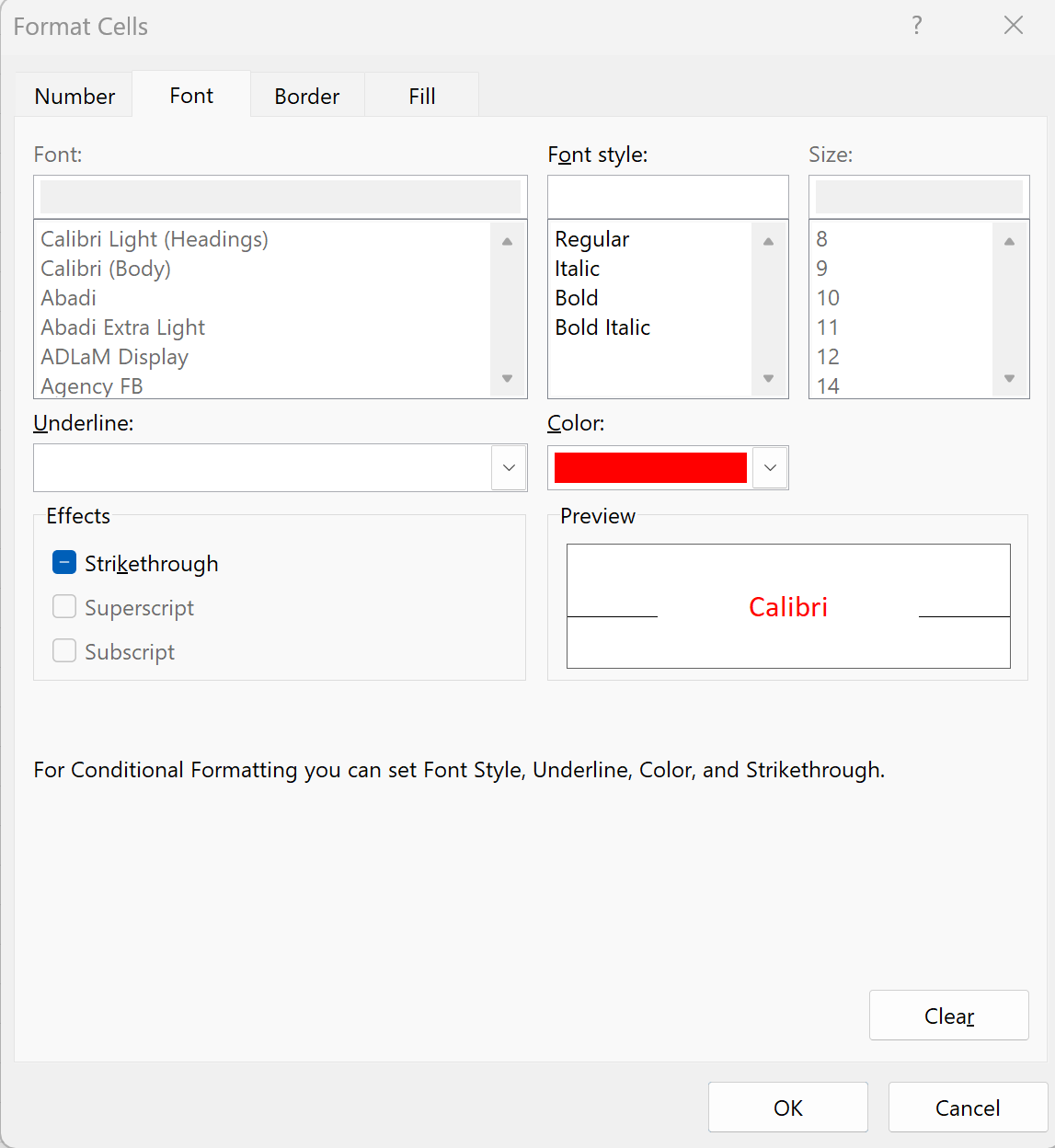The height and width of the screenshot is (1148, 1055).
Task: Select Agency FB font
Action: (92, 386)
